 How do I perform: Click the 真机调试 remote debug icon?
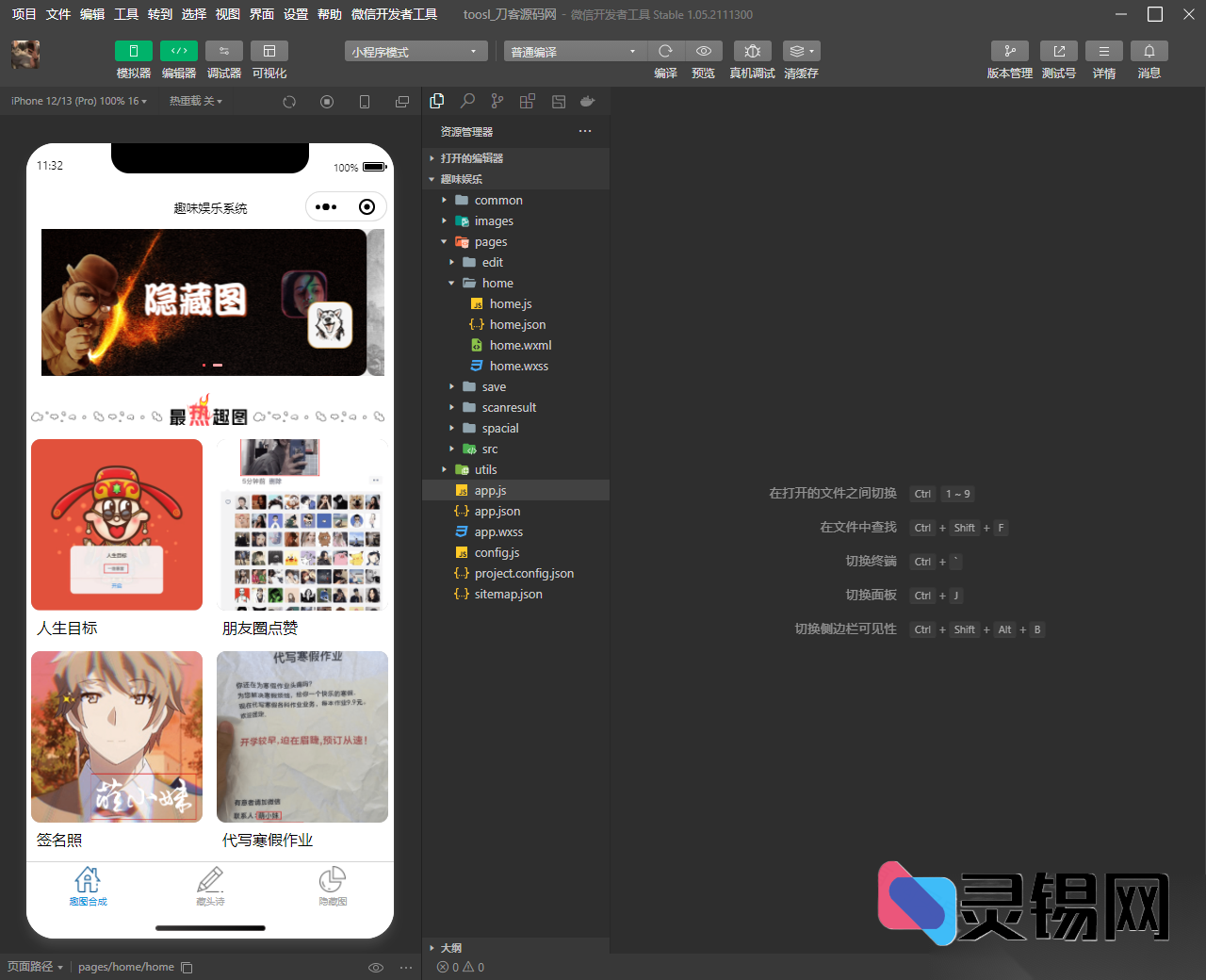(752, 51)
